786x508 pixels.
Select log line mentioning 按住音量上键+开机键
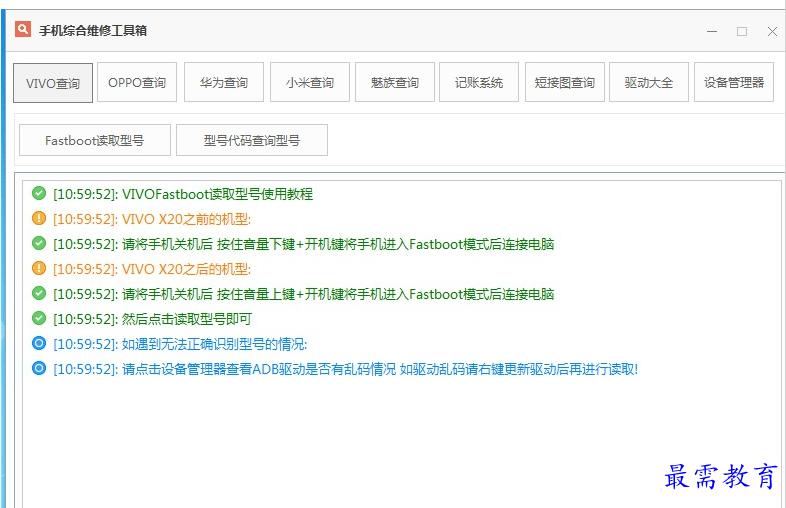coord(303,294)
